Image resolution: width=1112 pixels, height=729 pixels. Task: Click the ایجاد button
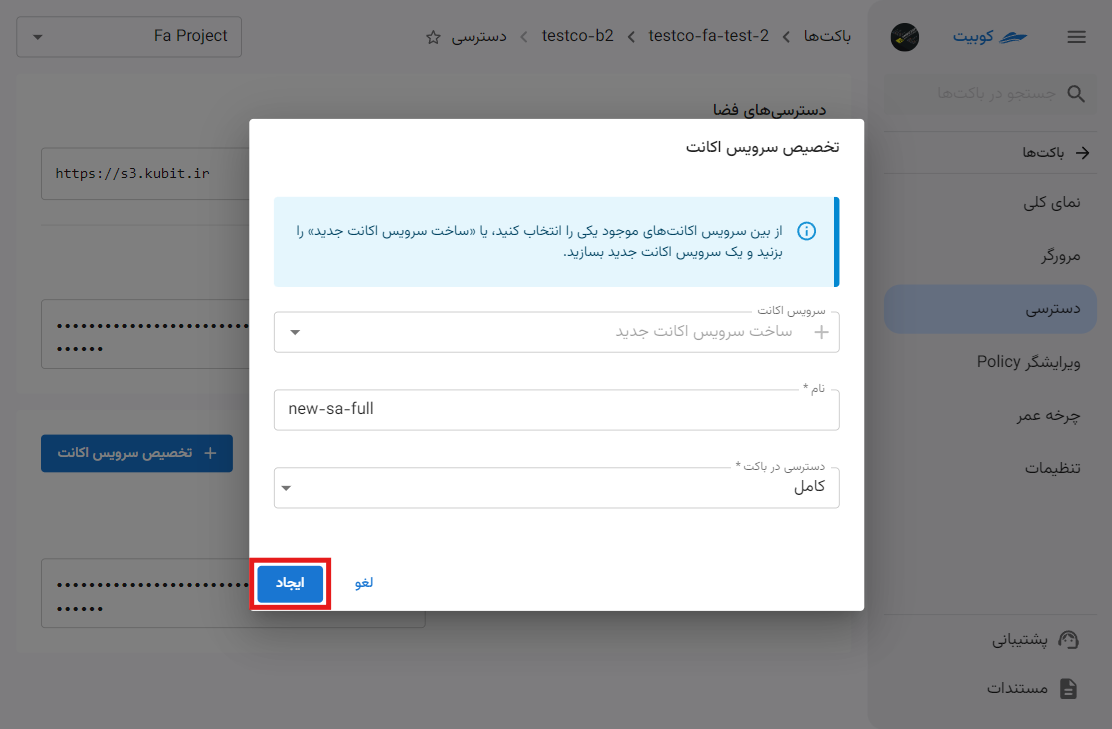click(x=290, y=583)
